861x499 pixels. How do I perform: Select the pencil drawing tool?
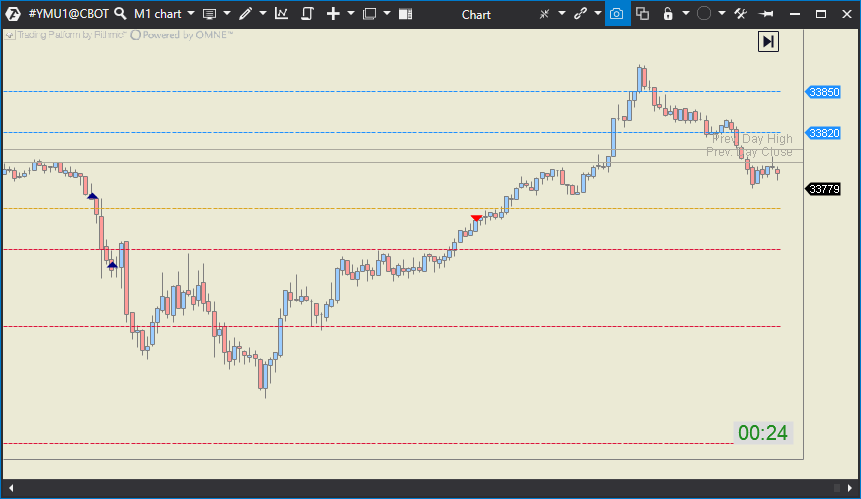click(x=245, y=14)
